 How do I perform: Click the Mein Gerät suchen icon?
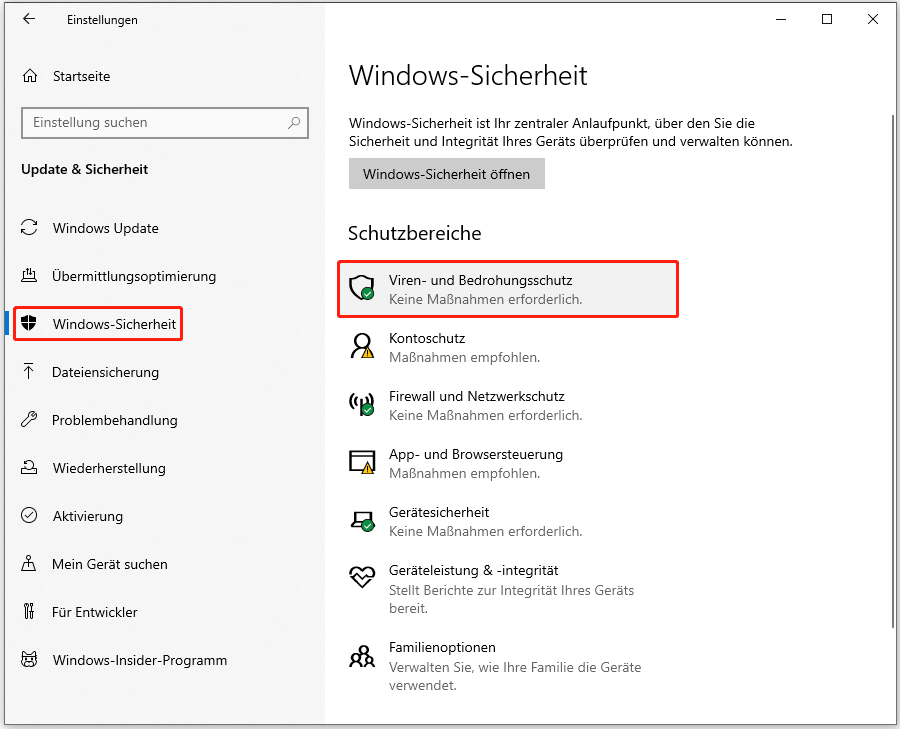tap(29, 563)
